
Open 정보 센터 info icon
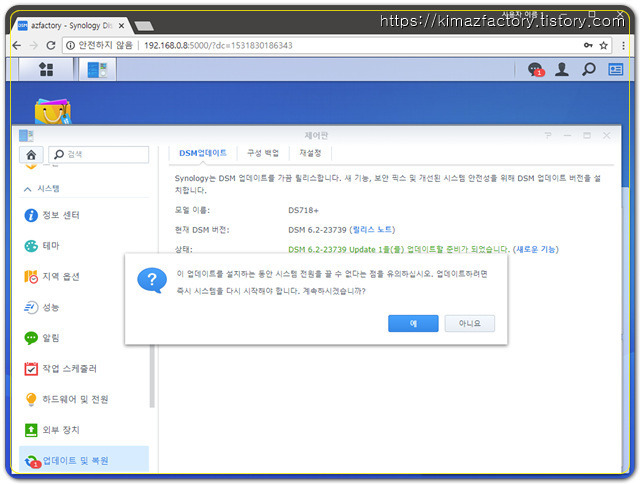[31, 215]
